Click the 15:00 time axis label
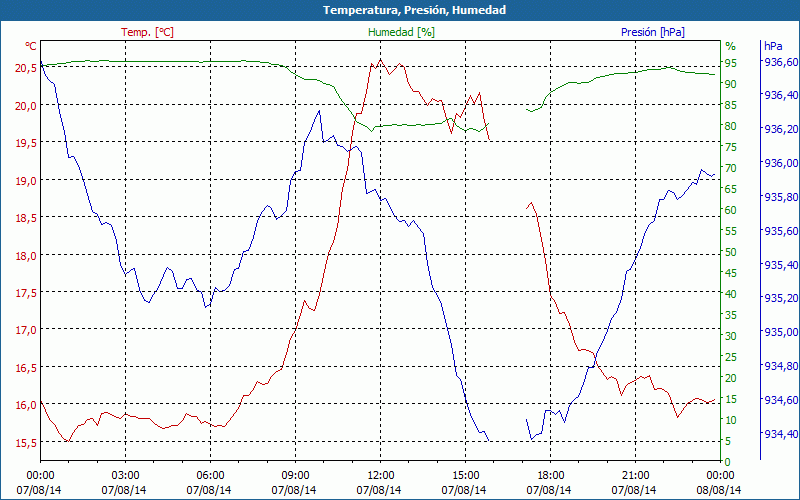 pyautogui.click(x=465, y=476)
